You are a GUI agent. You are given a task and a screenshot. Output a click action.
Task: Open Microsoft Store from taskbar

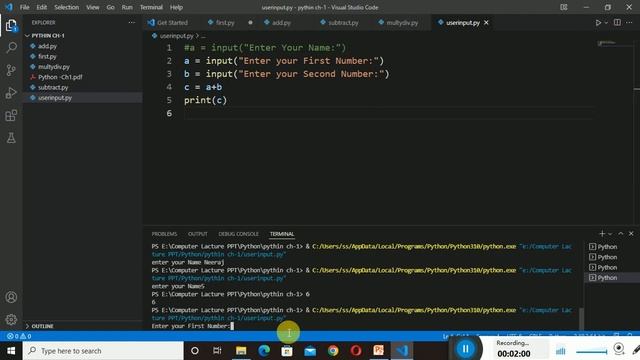pos(287,351)
